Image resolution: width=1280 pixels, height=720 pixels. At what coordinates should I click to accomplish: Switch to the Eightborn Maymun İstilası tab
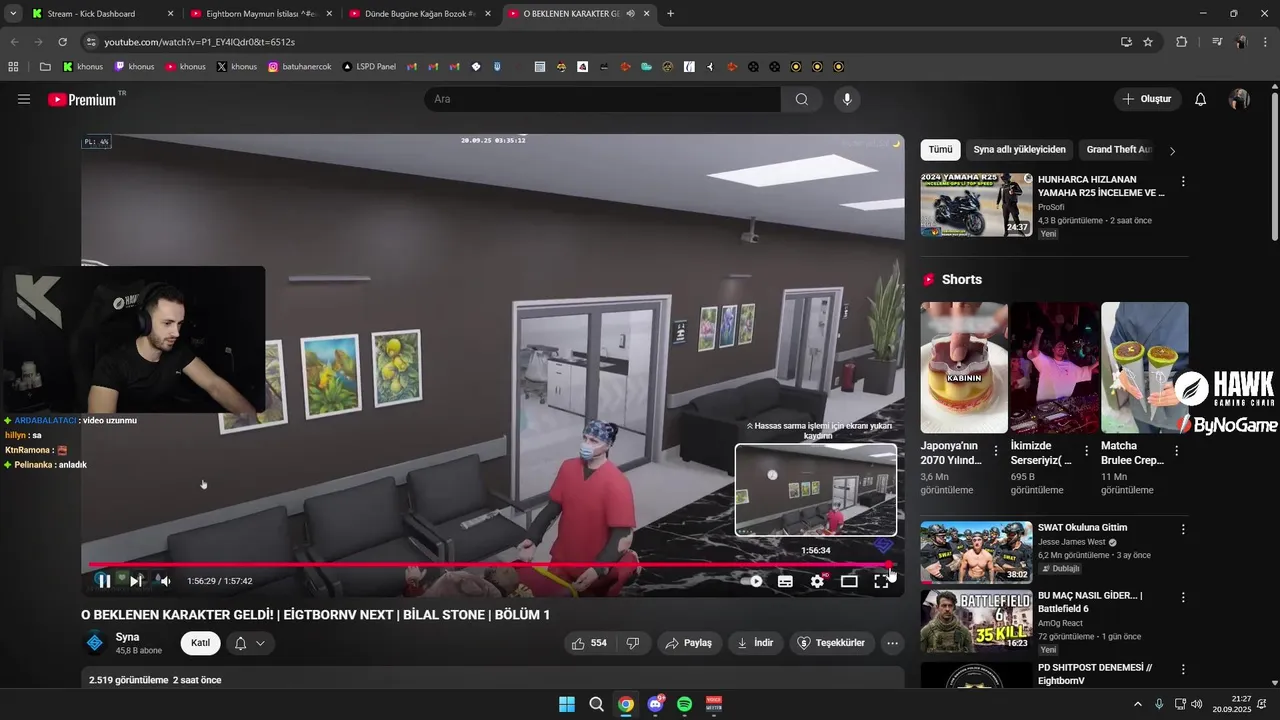point(261,14)
